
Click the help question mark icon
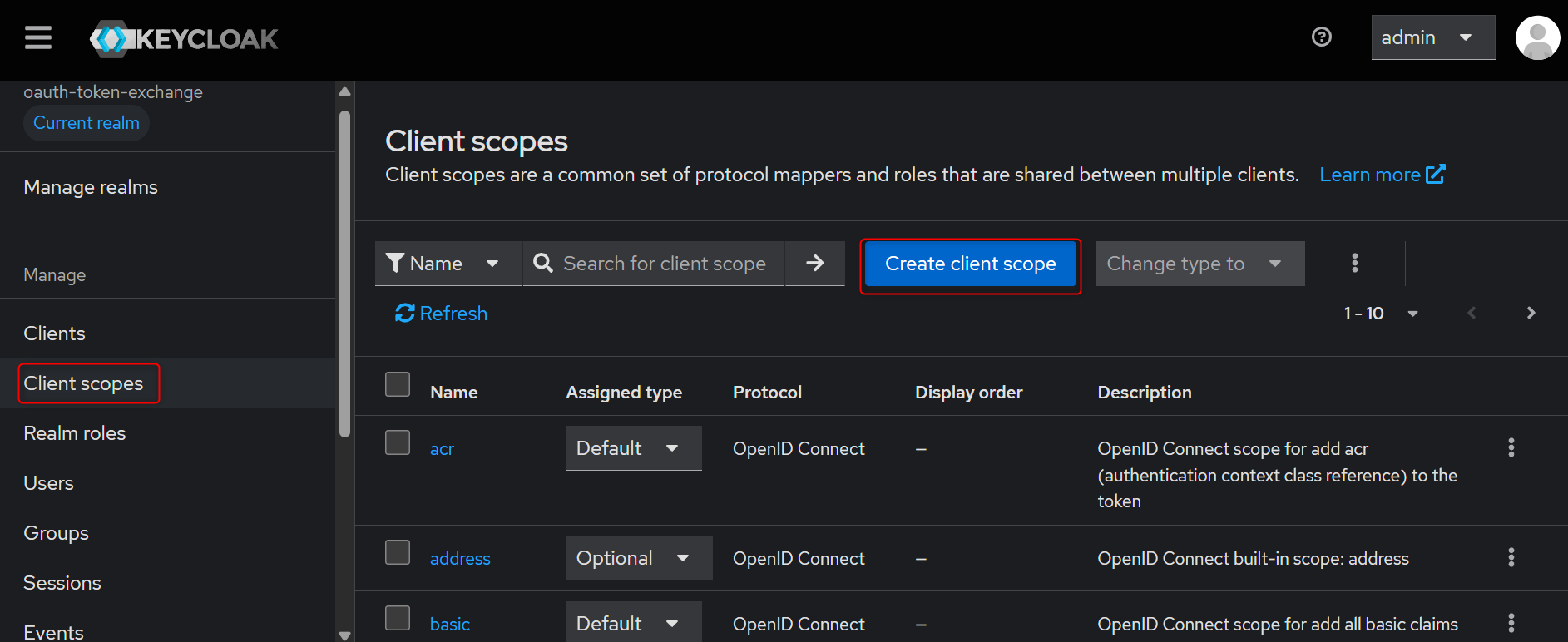[x=1321, y=37]
